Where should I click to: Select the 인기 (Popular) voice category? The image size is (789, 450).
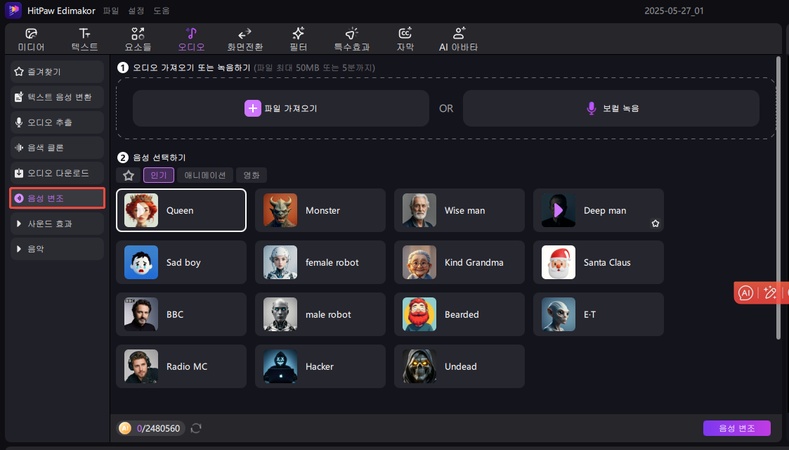158,175
